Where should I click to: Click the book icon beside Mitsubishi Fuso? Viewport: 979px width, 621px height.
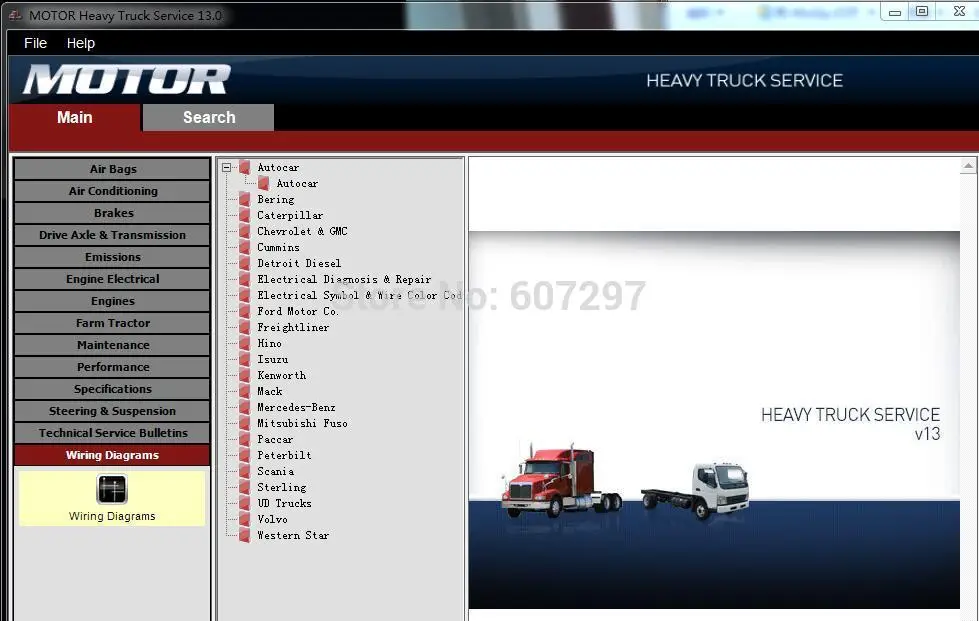click(245, 424)
